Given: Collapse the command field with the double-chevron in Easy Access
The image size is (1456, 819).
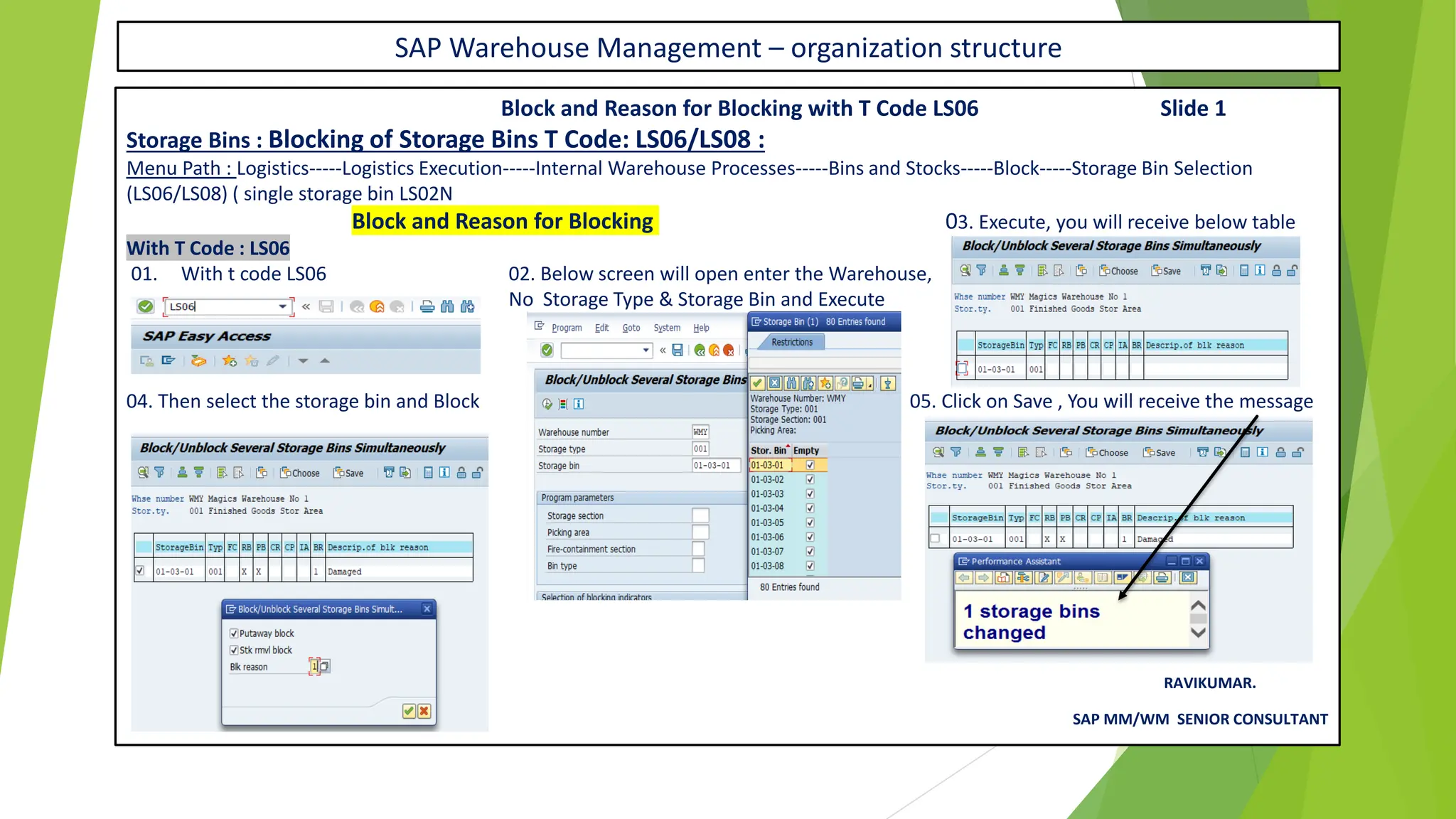Looking at the screenshot, I should [306, 306].
